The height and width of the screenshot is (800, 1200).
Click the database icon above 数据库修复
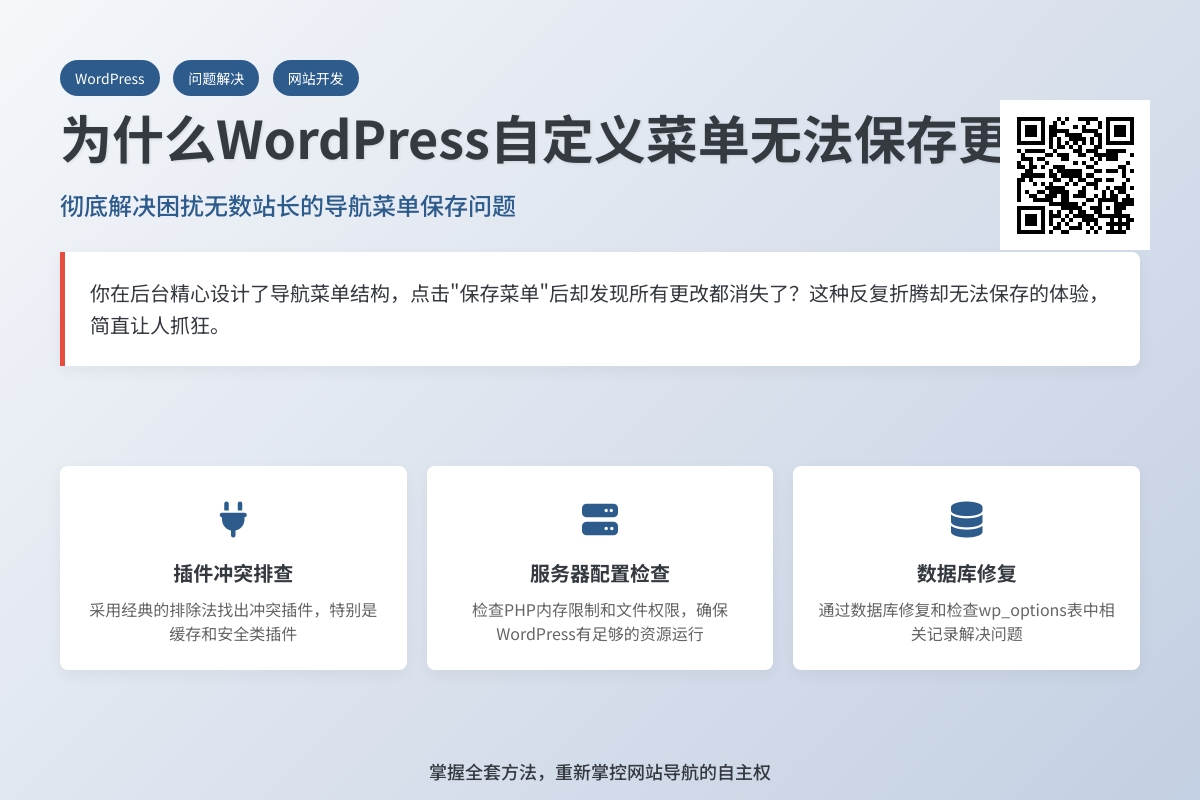[x=966, y=519]
